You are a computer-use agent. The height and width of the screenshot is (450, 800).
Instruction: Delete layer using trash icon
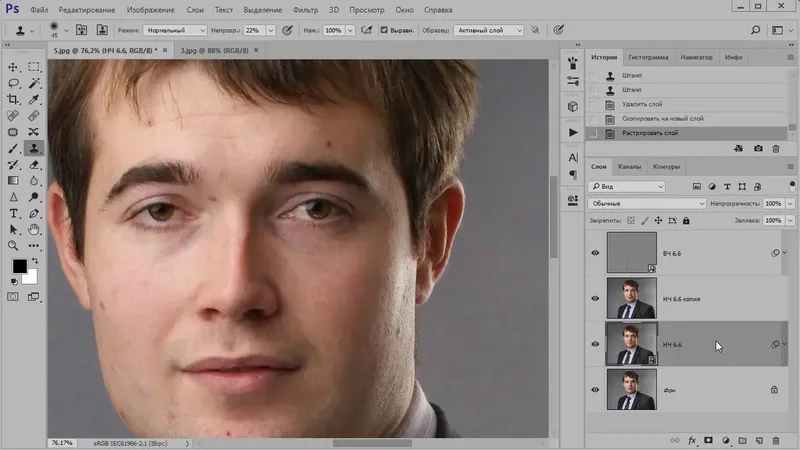click(776, 440)
